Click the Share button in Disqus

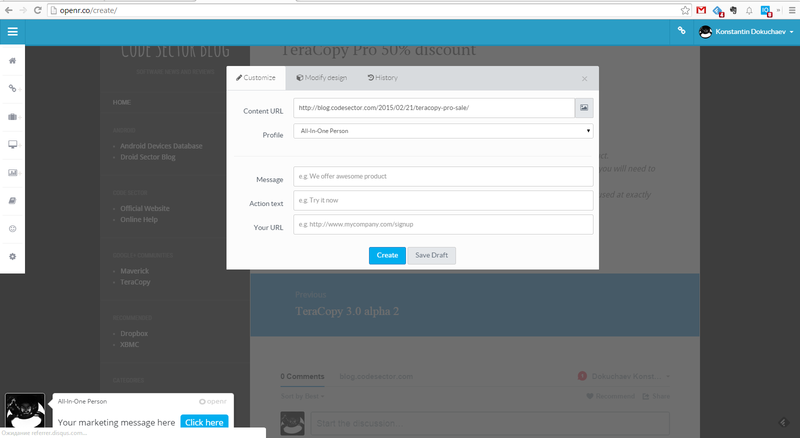point(656,396)
